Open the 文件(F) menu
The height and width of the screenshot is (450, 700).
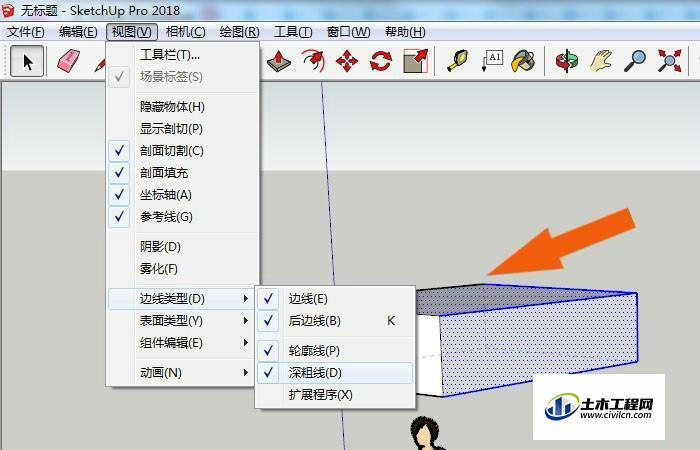click(x=26, y=32)
